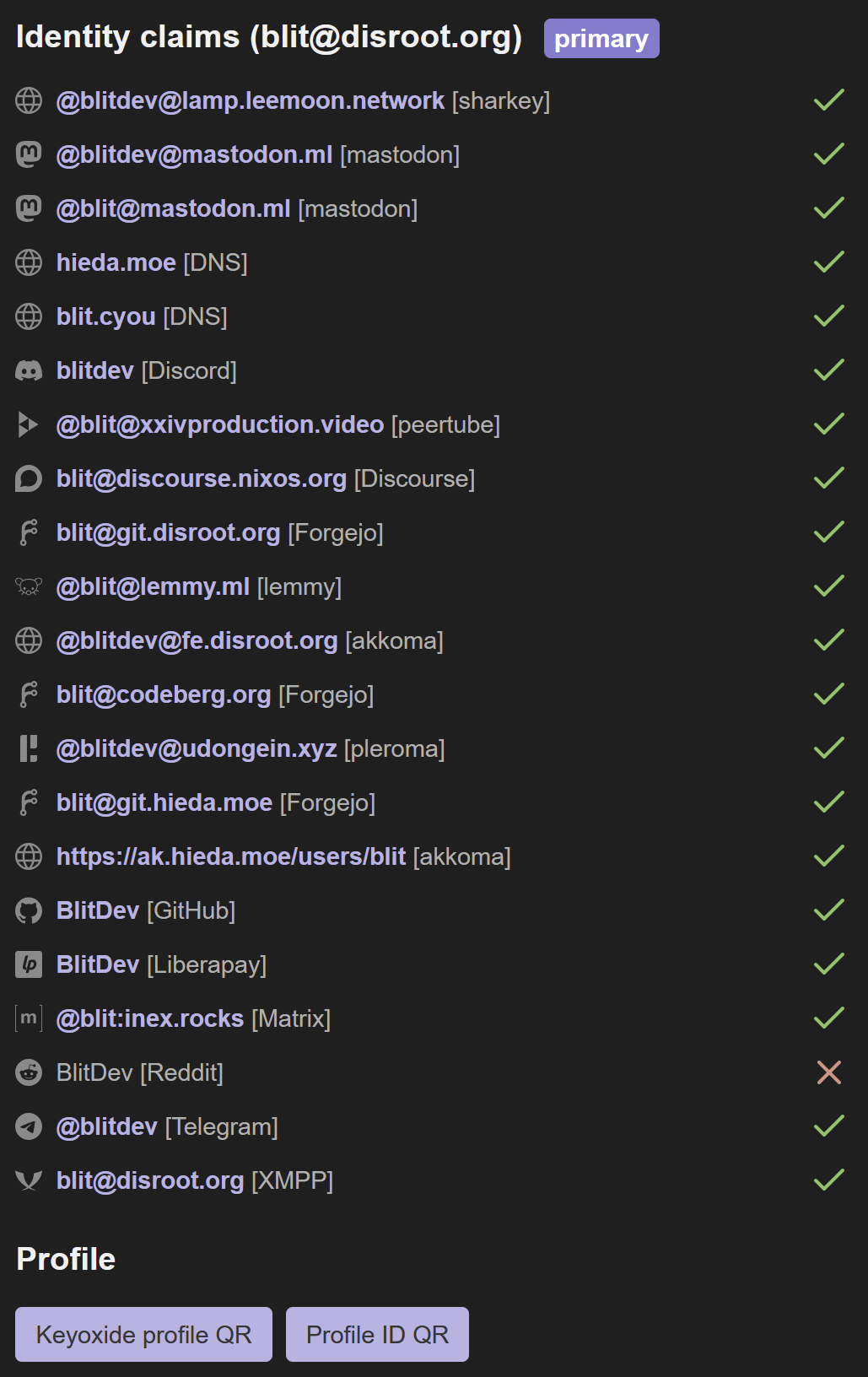Click the PeerTube icon beside @blit@xxivproduction.video
This screenshot has width=868, height=1377.
(29, 424)
